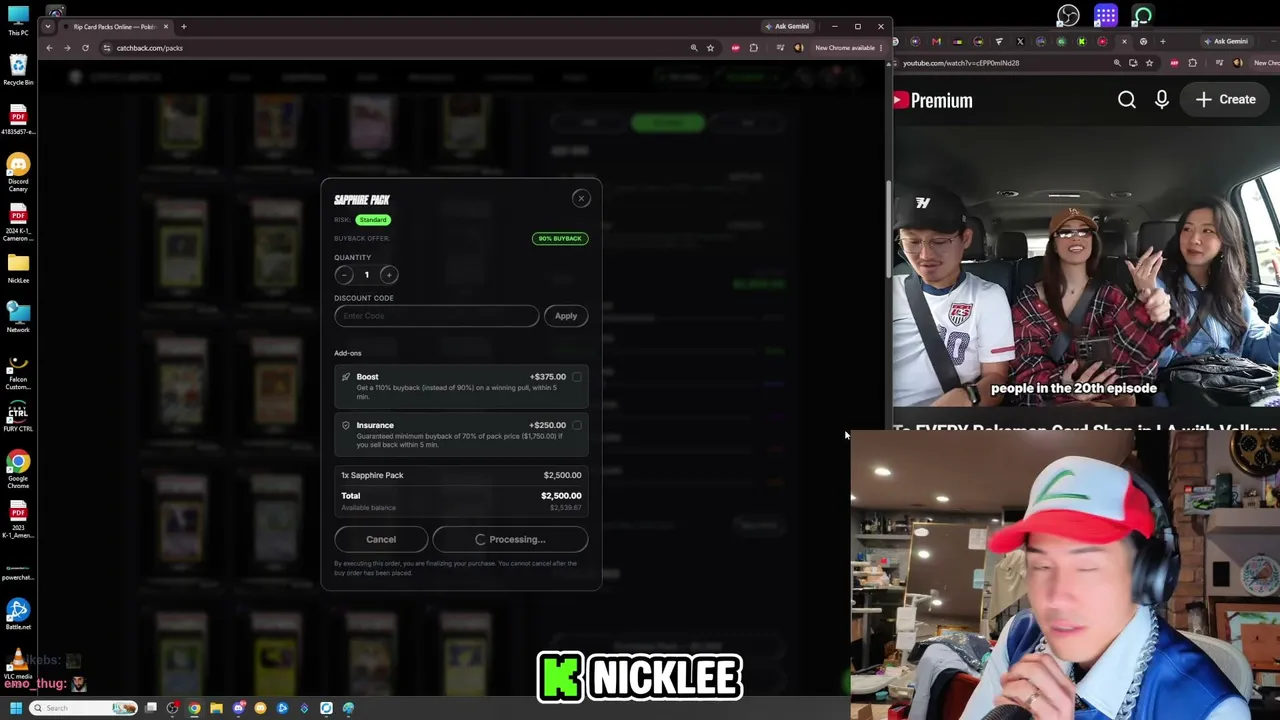This screenshot has width=1280, height=720.
Task: Open the Windows Start menu
Action: click(16, 708)
